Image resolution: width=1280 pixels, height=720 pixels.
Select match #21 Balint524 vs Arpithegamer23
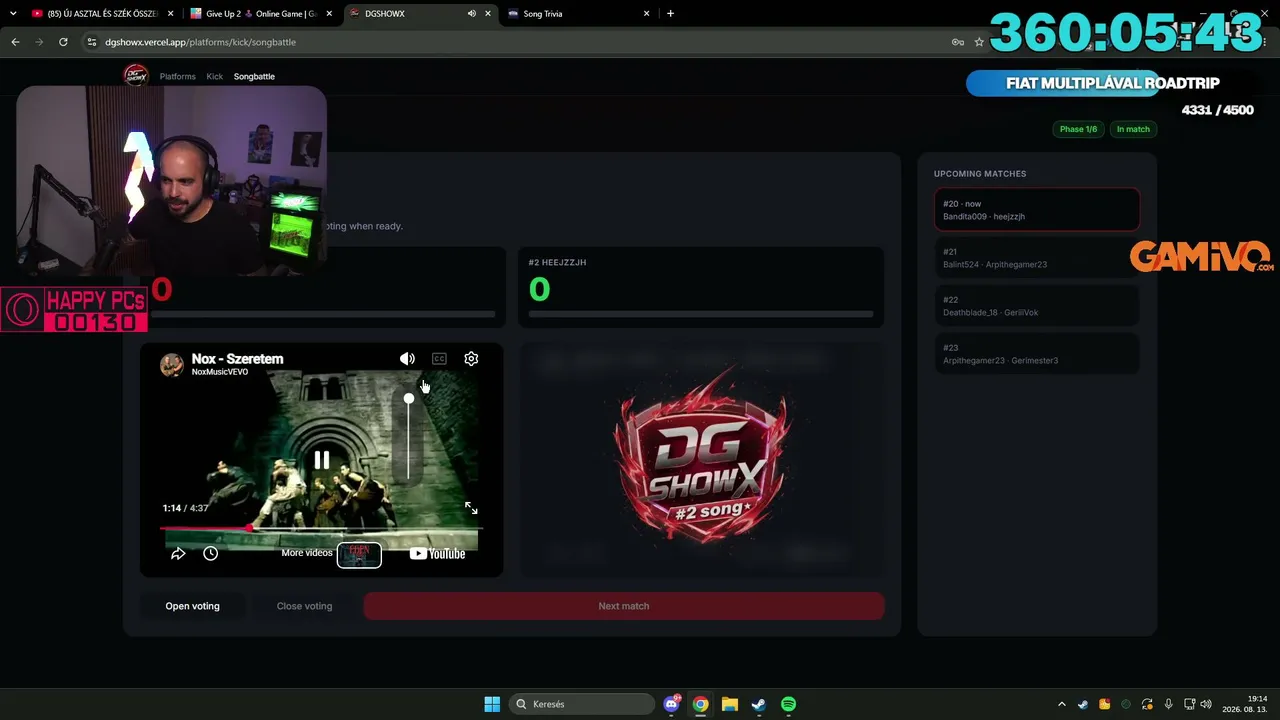coord(1037,258)
